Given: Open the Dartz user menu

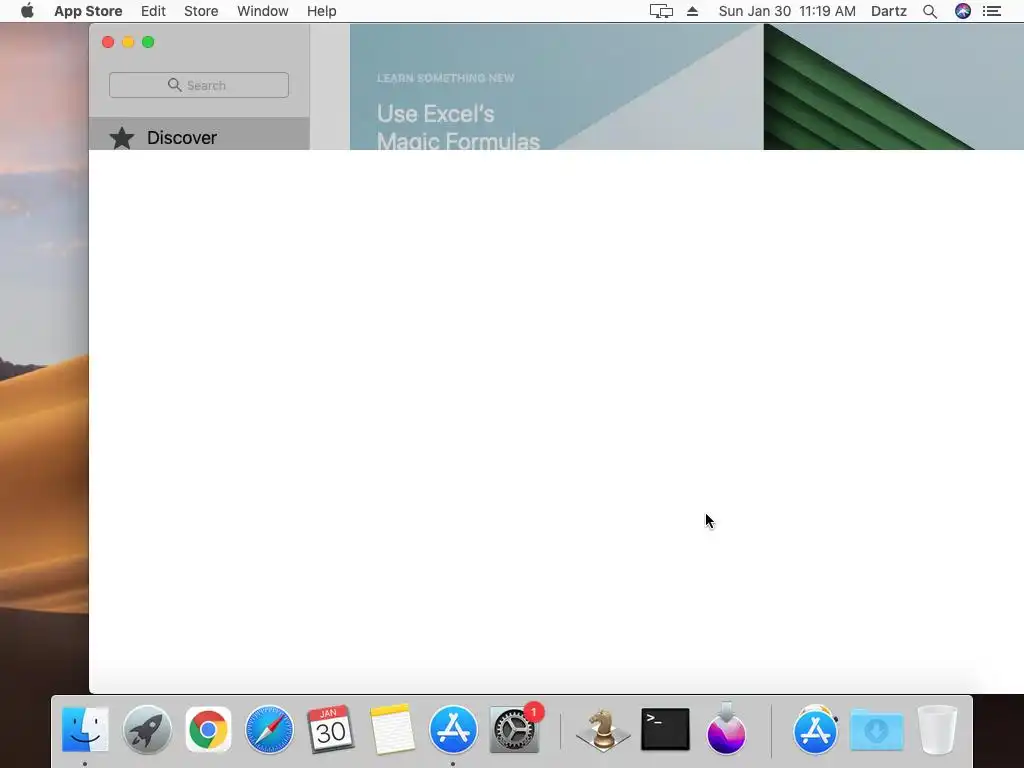Looking at the screenshot, I should click(x=889, y=11).
